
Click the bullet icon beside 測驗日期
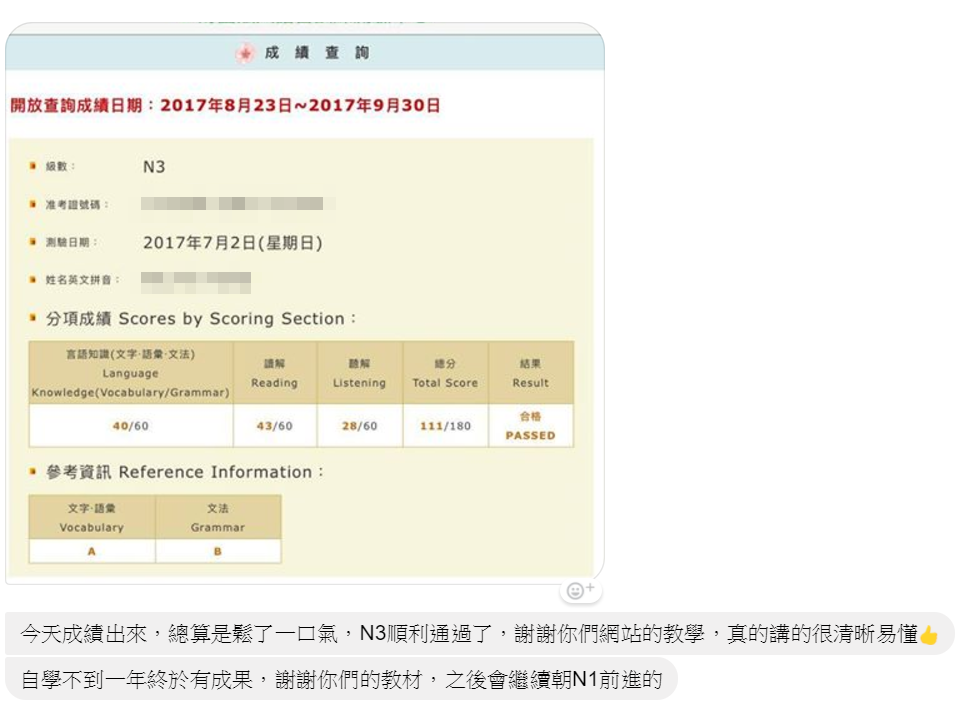tap(33, 242)
